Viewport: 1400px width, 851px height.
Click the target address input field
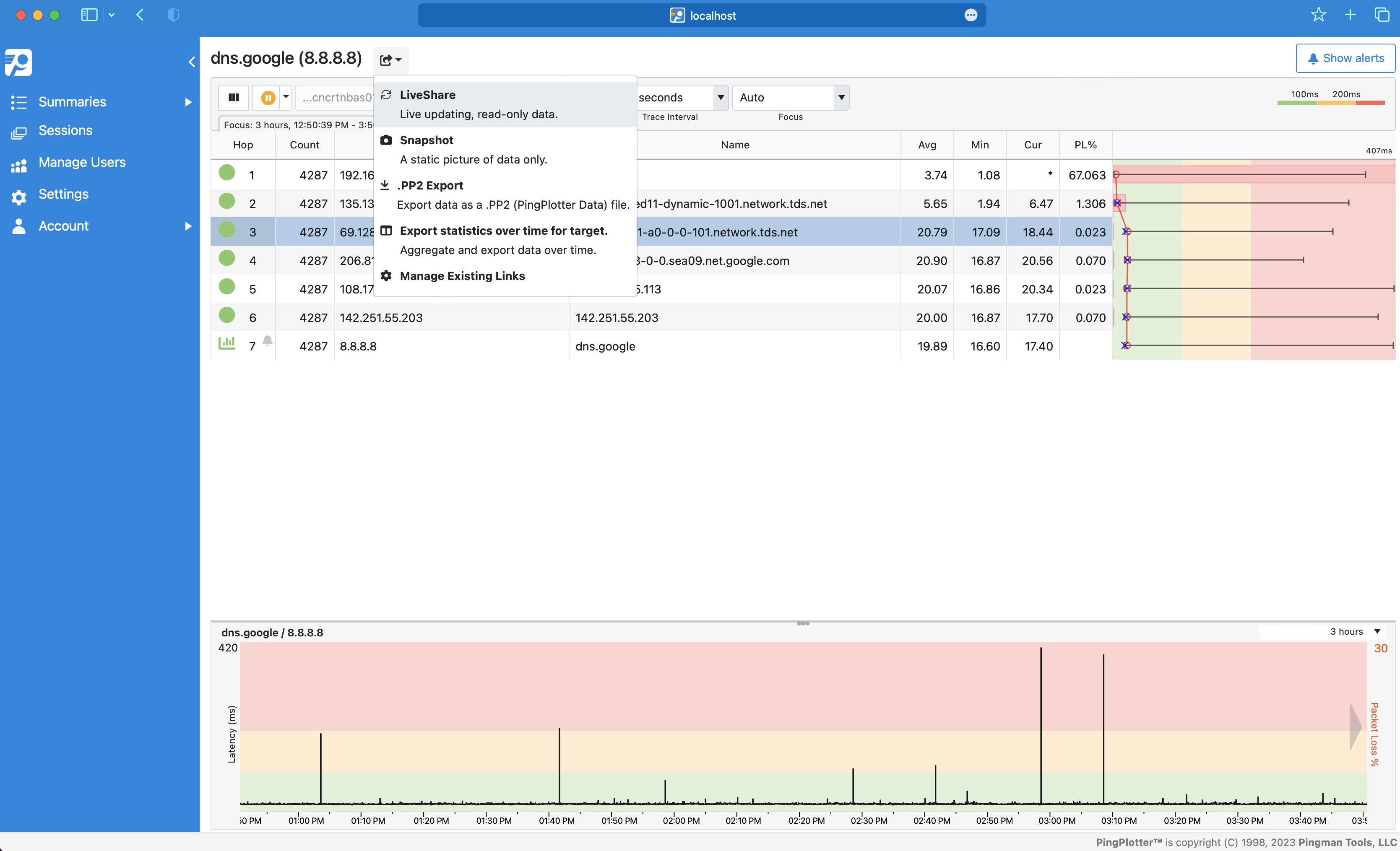tap(335, 98)
